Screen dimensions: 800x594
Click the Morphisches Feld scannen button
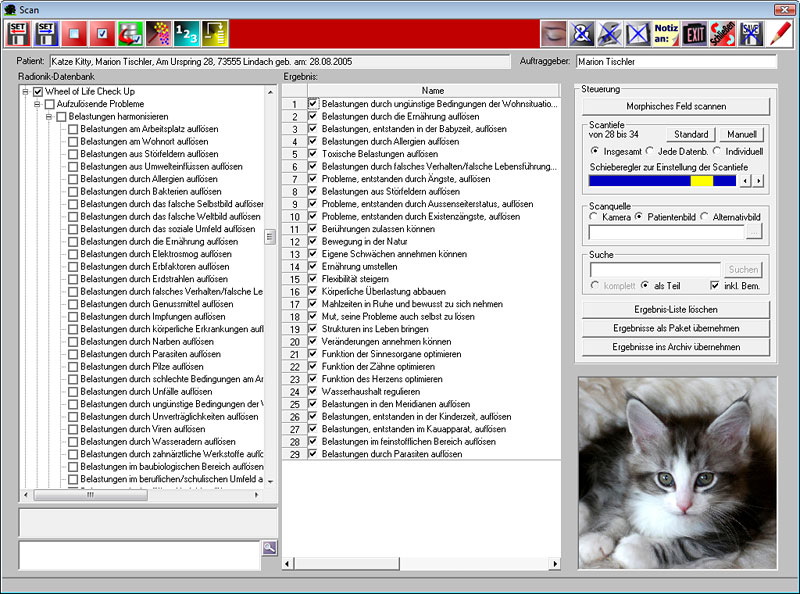676,106
